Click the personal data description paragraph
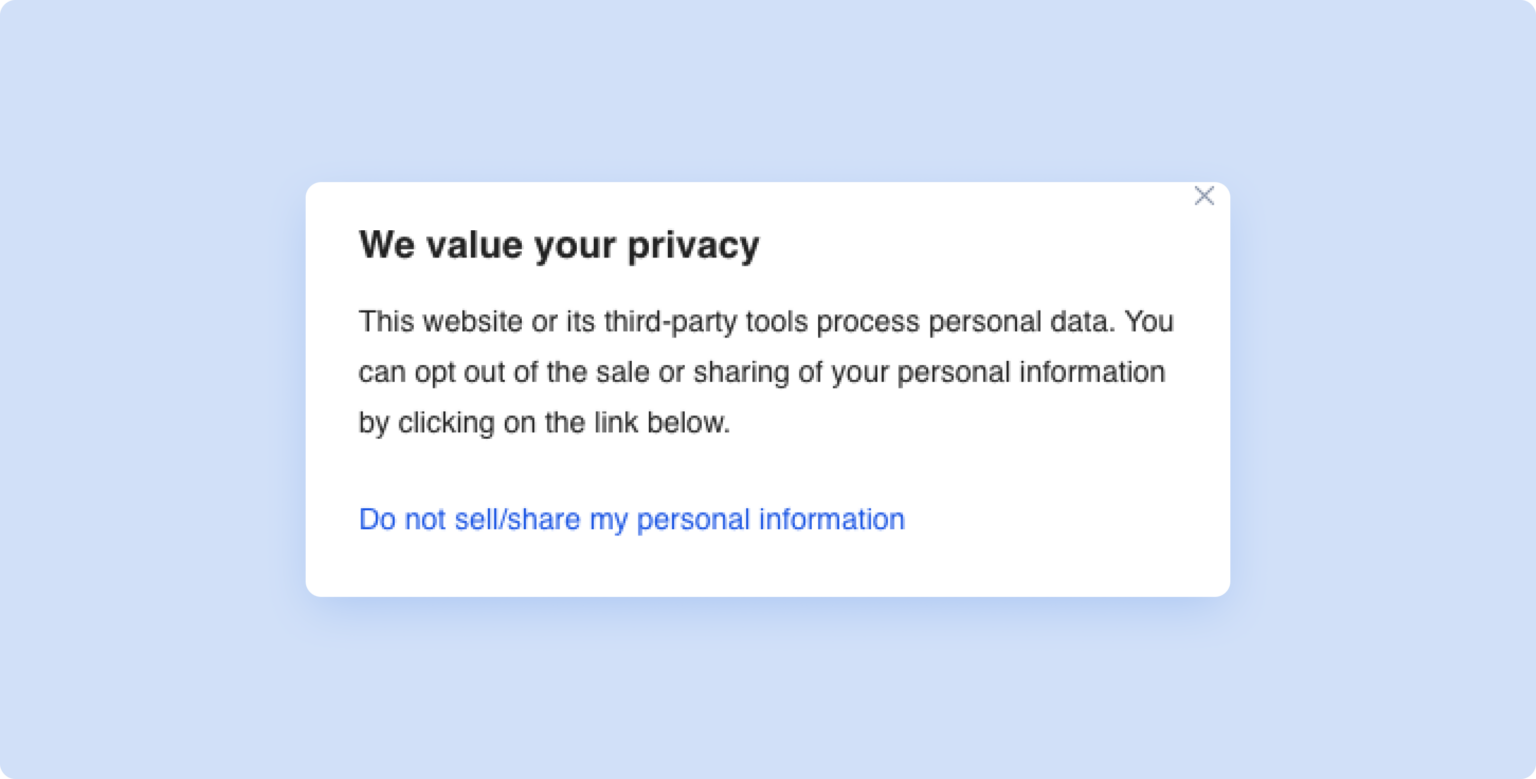This screenshot has height=779, width=1536. click(x=766, y=372)
